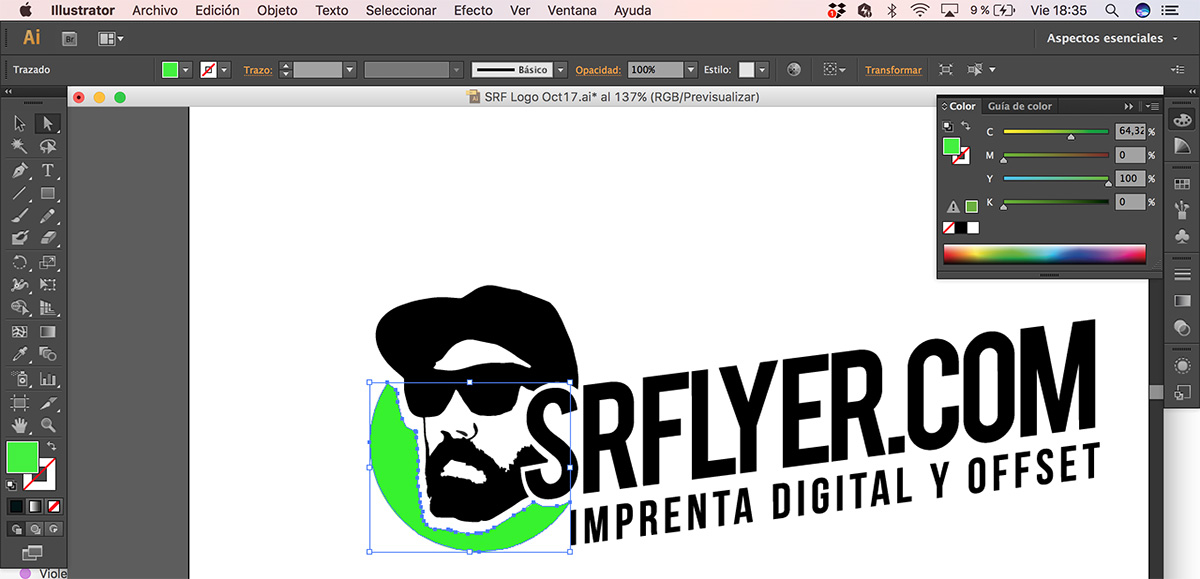Open the Estilo graphic style dropdown
This screenshot has width=1200, height=579.
pyautogui.click(x=762, y=70)
